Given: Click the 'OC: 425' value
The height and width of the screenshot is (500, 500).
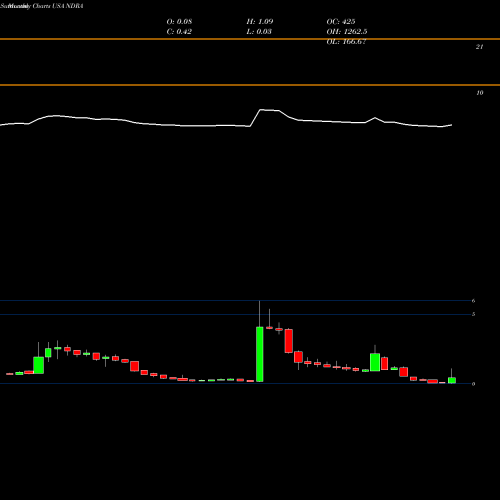Looking at the screenshot, I should [341, 22].
